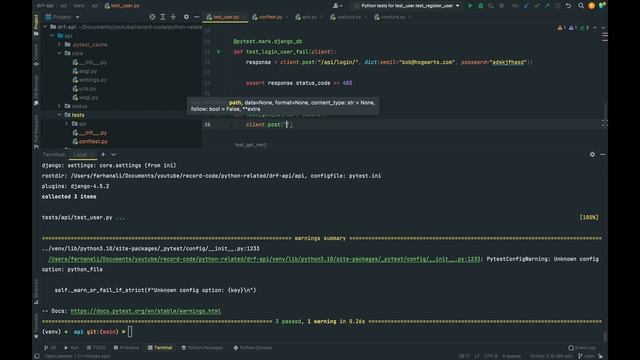Hide the Project tool window
Screen dimensions: 640x360
[x=197, y=17]
